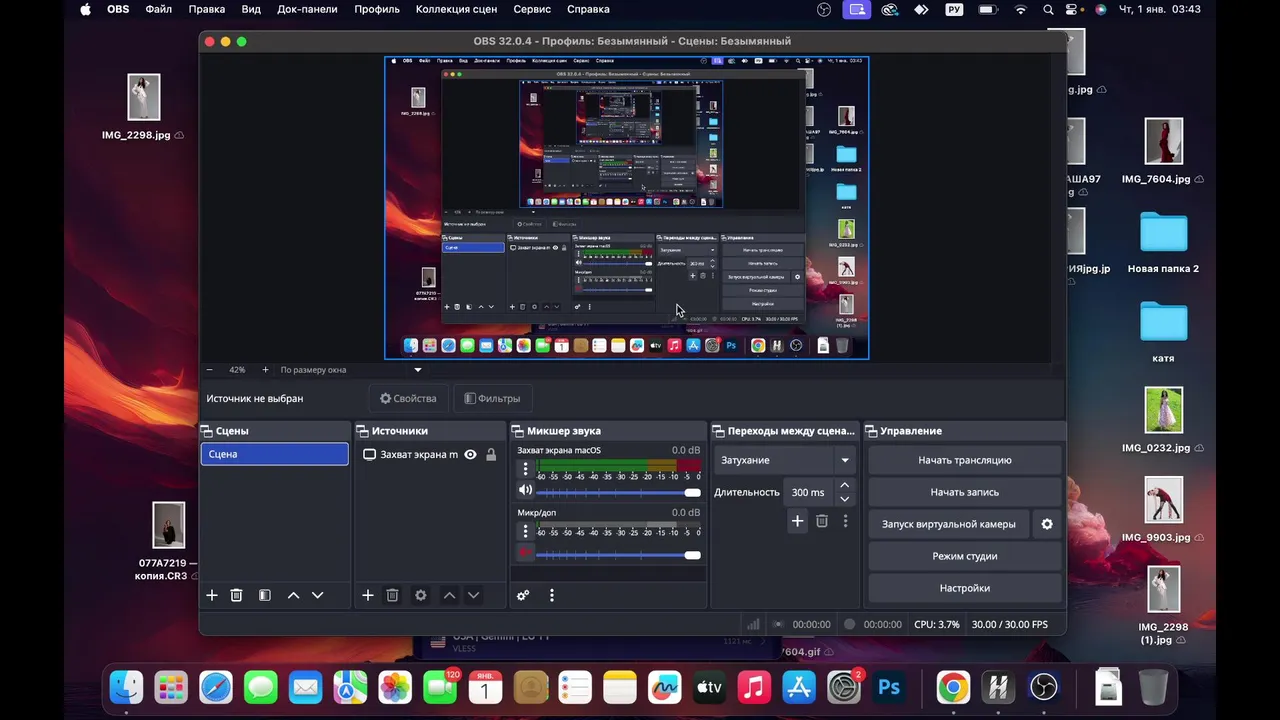Toggle visibility eye of Захват экрана source
Viewport: 1280px width, 720px height.
(x=470, y=454)
